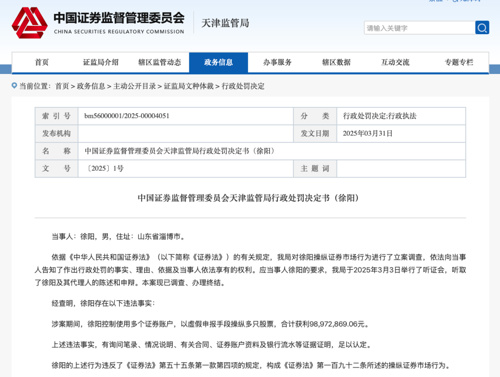Select the 政务信息 navigation tab
The height and width of the screenshot is (377, 500).
(218, 62)
